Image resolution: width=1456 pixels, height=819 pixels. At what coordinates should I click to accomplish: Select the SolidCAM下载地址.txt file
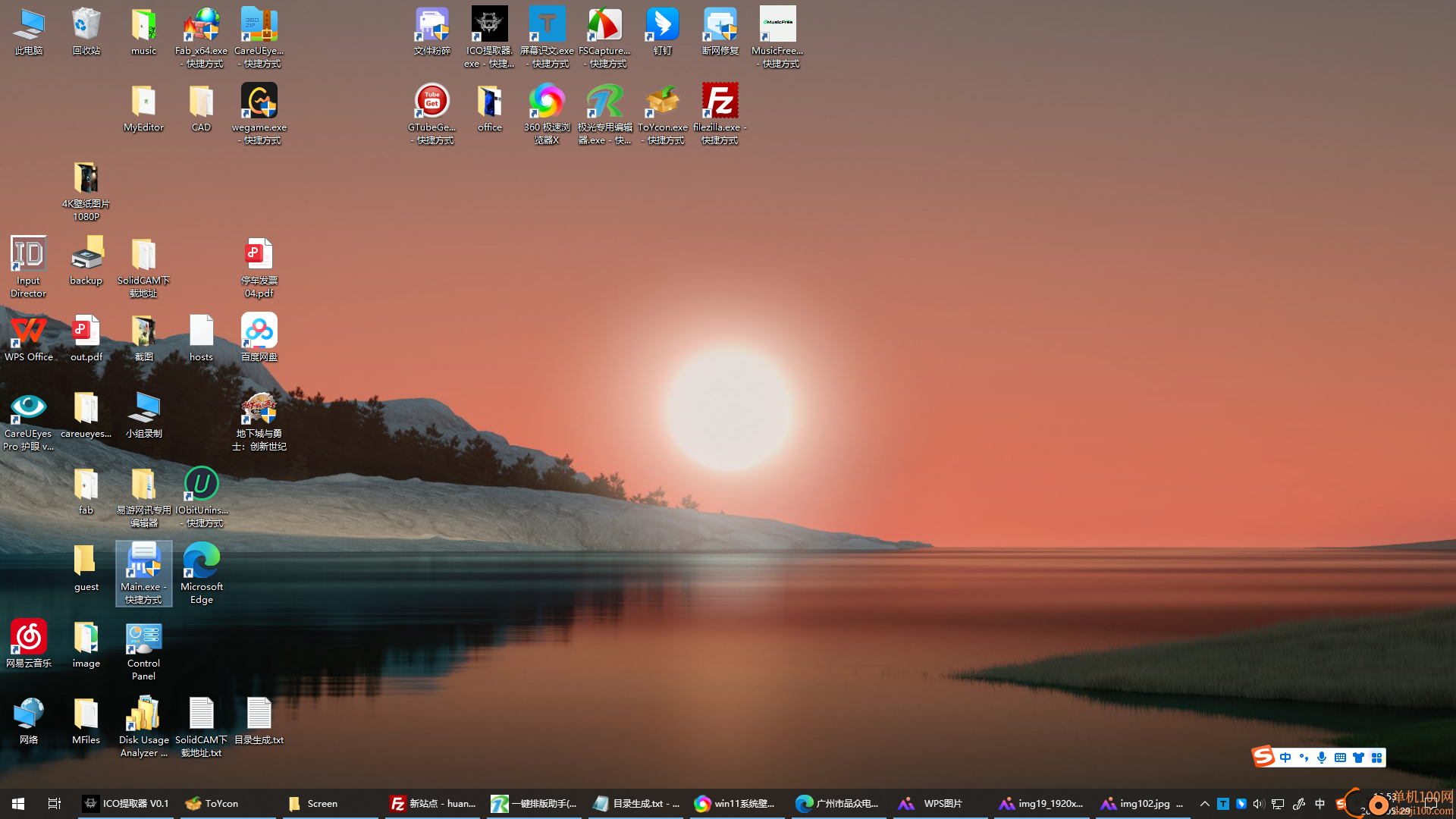201,727
